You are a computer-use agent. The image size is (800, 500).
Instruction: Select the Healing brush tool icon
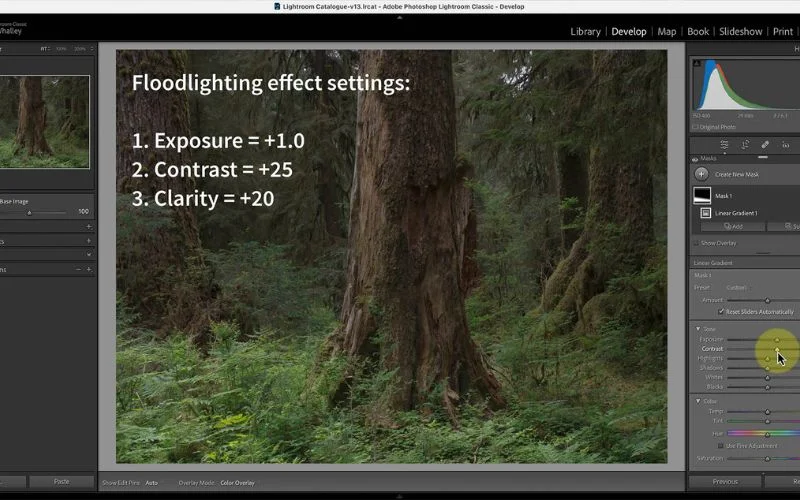tap(765, 145)
